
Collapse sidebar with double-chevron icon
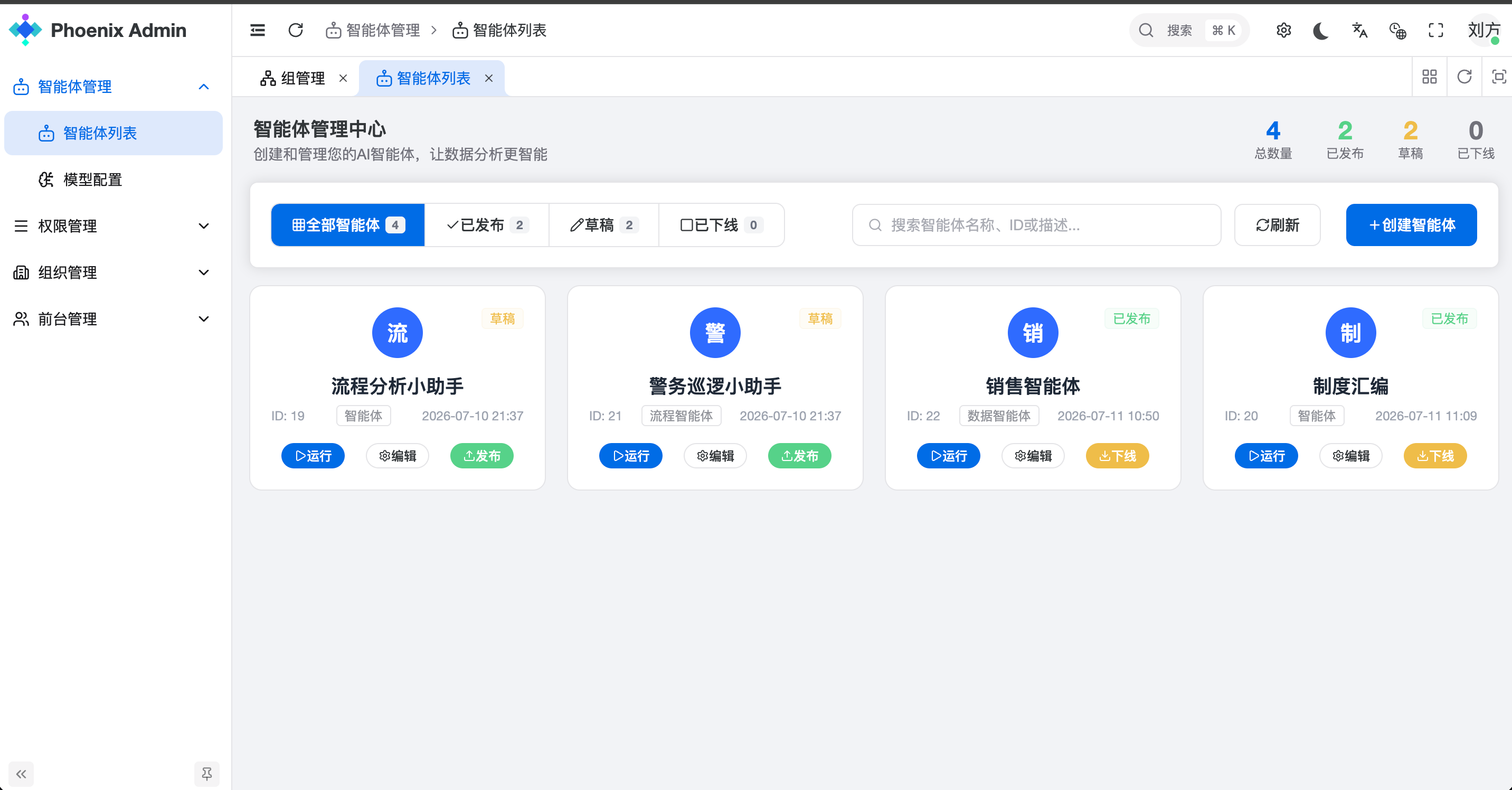21,774
